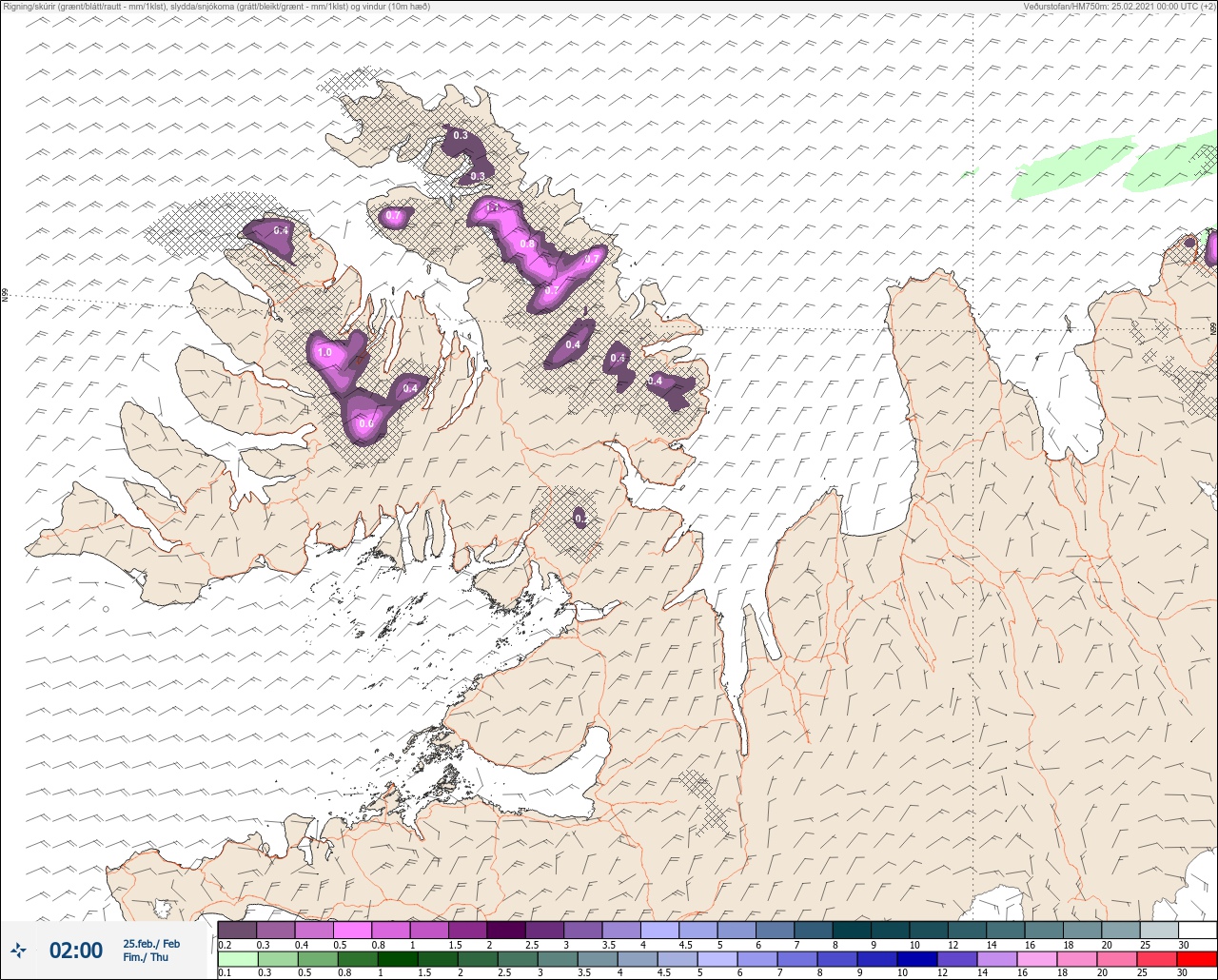Click the N99 latitude label on right edge
The height and width of the screenshot is (980, 1218).
click(1213, 328)
